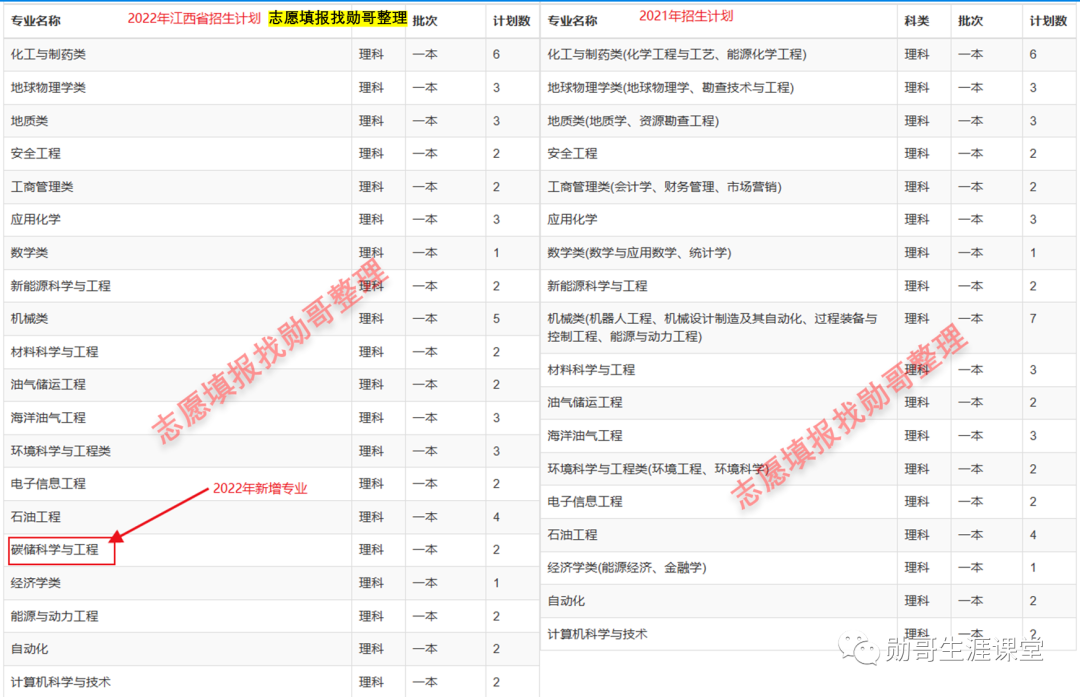Click the 计划数 header of the 2021 table

coord(1048,21)
